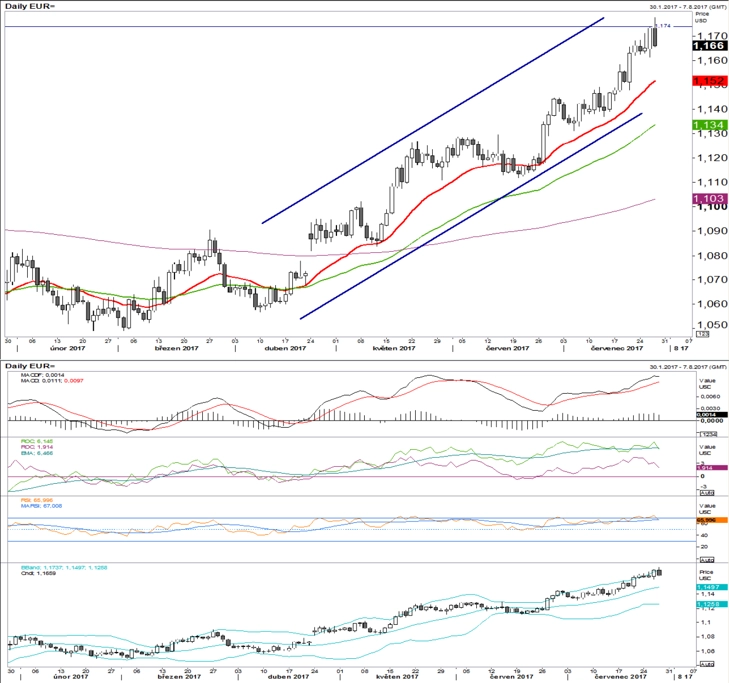Select the green 1,134 moving average tag

pos(709,125)
